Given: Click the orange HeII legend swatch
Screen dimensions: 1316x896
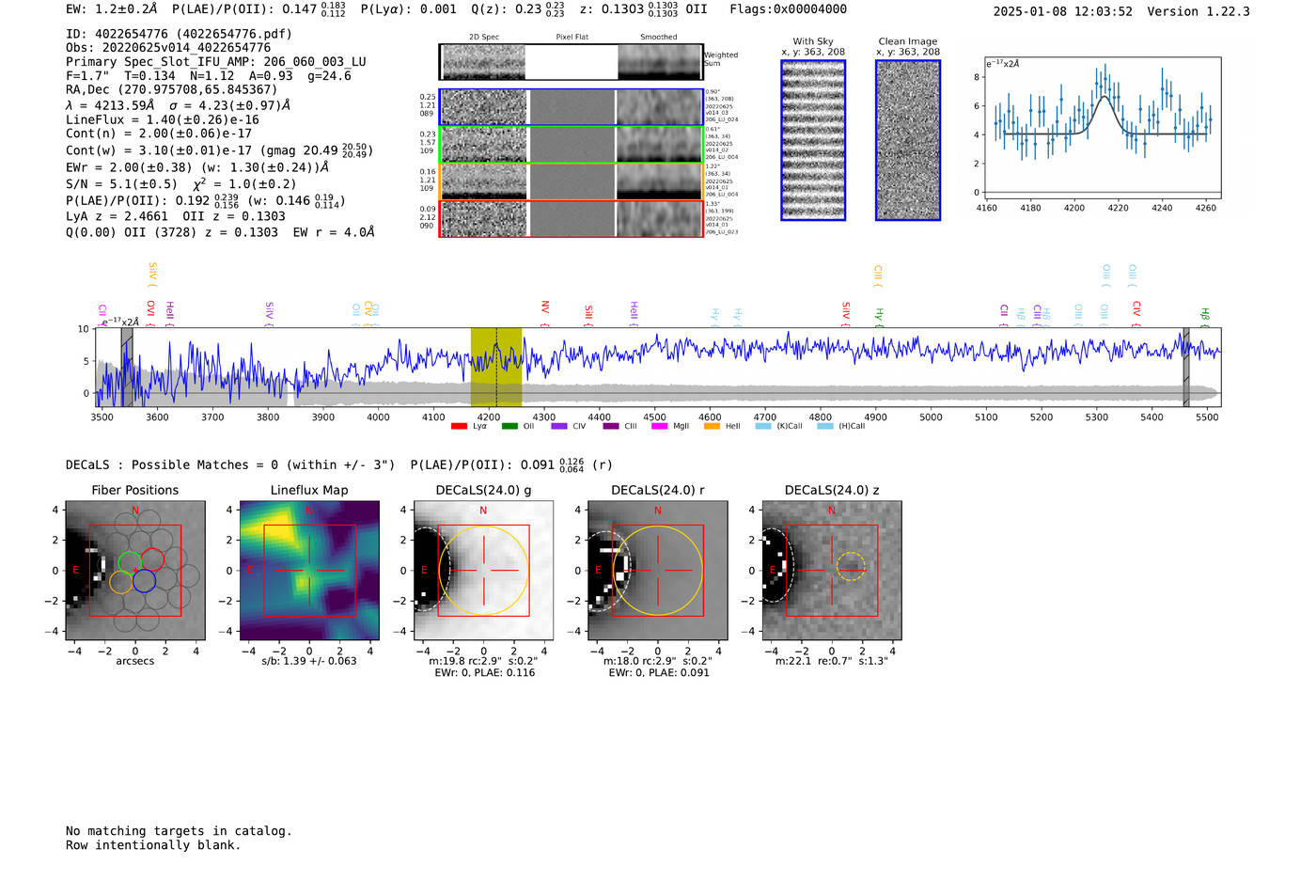Looking at the screenshot, I should (712, 426).
